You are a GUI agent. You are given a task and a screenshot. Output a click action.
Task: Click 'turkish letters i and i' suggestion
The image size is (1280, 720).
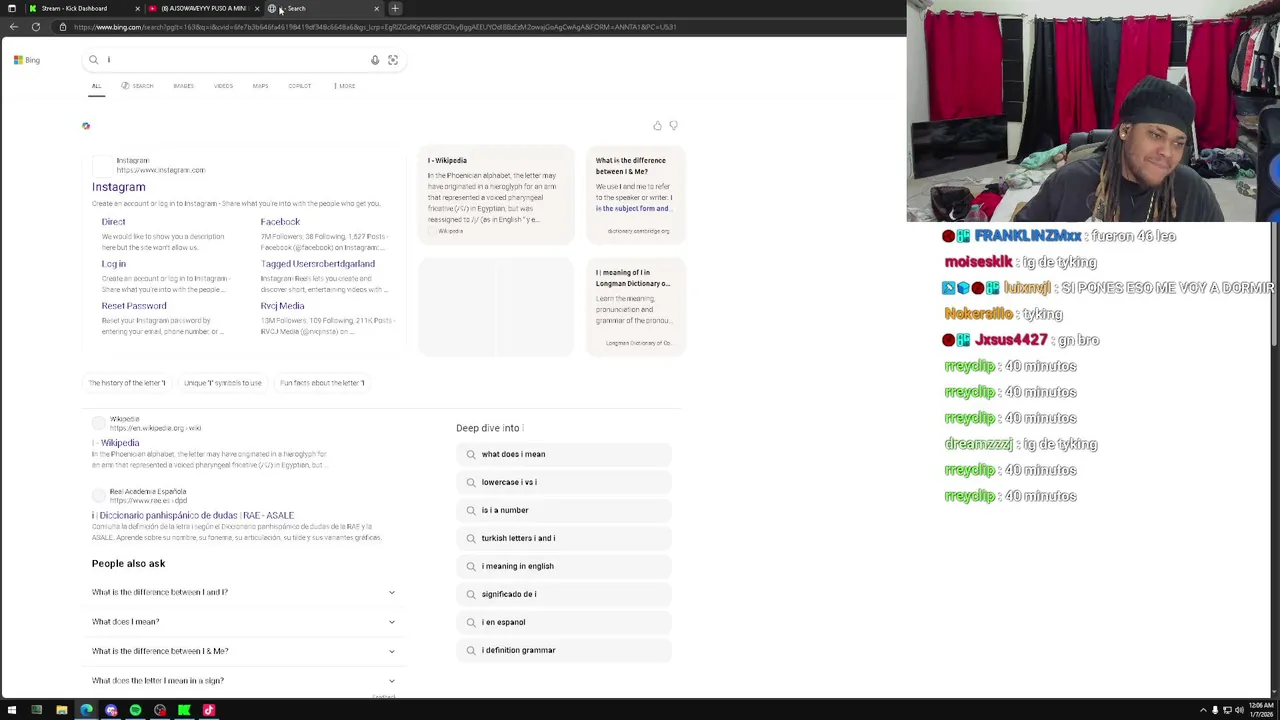[564, 538]
